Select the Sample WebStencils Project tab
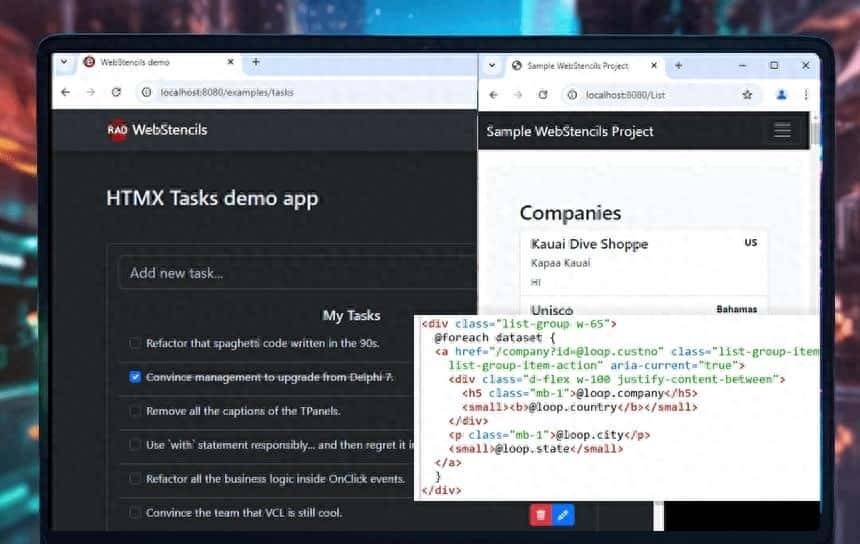This screenshot has width=860, height=544. point(584,66)
